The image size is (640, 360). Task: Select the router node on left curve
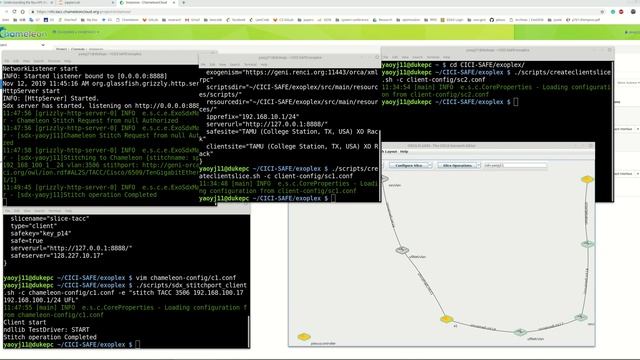point(402,250)
